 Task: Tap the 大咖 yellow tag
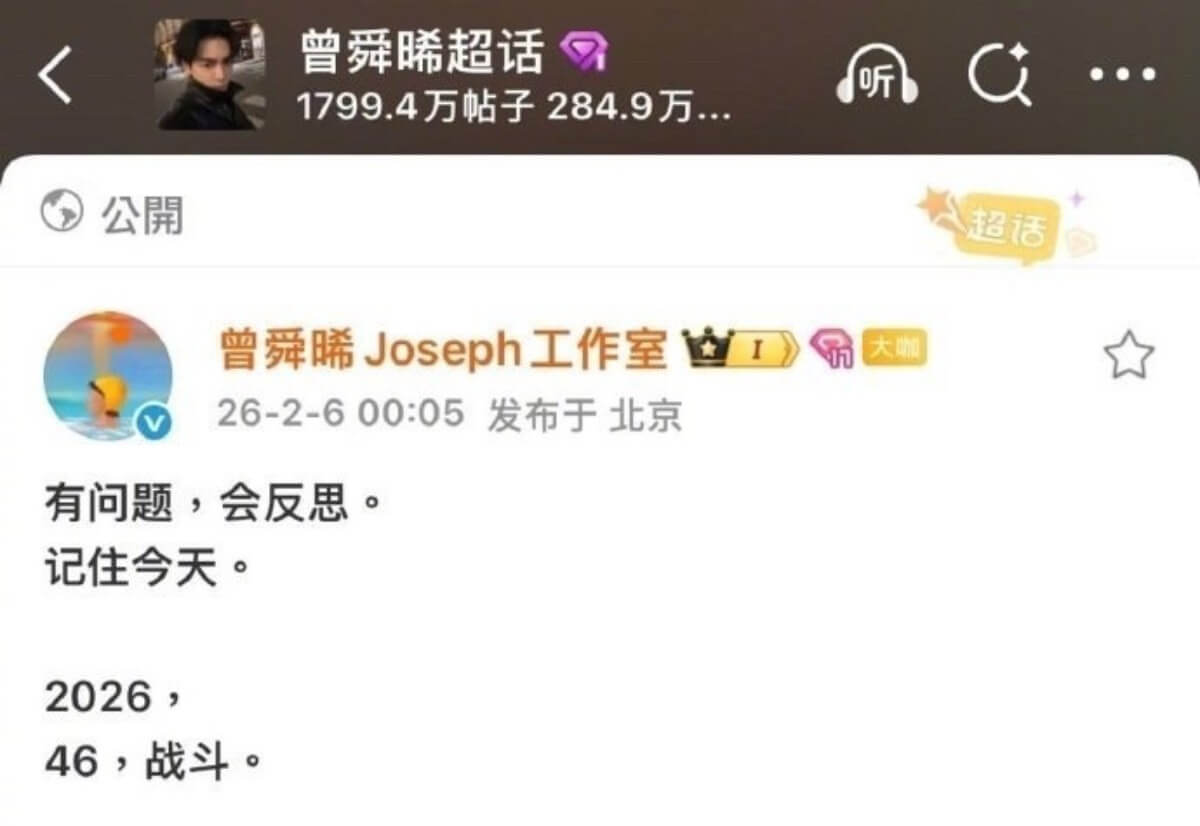[895, 348]
